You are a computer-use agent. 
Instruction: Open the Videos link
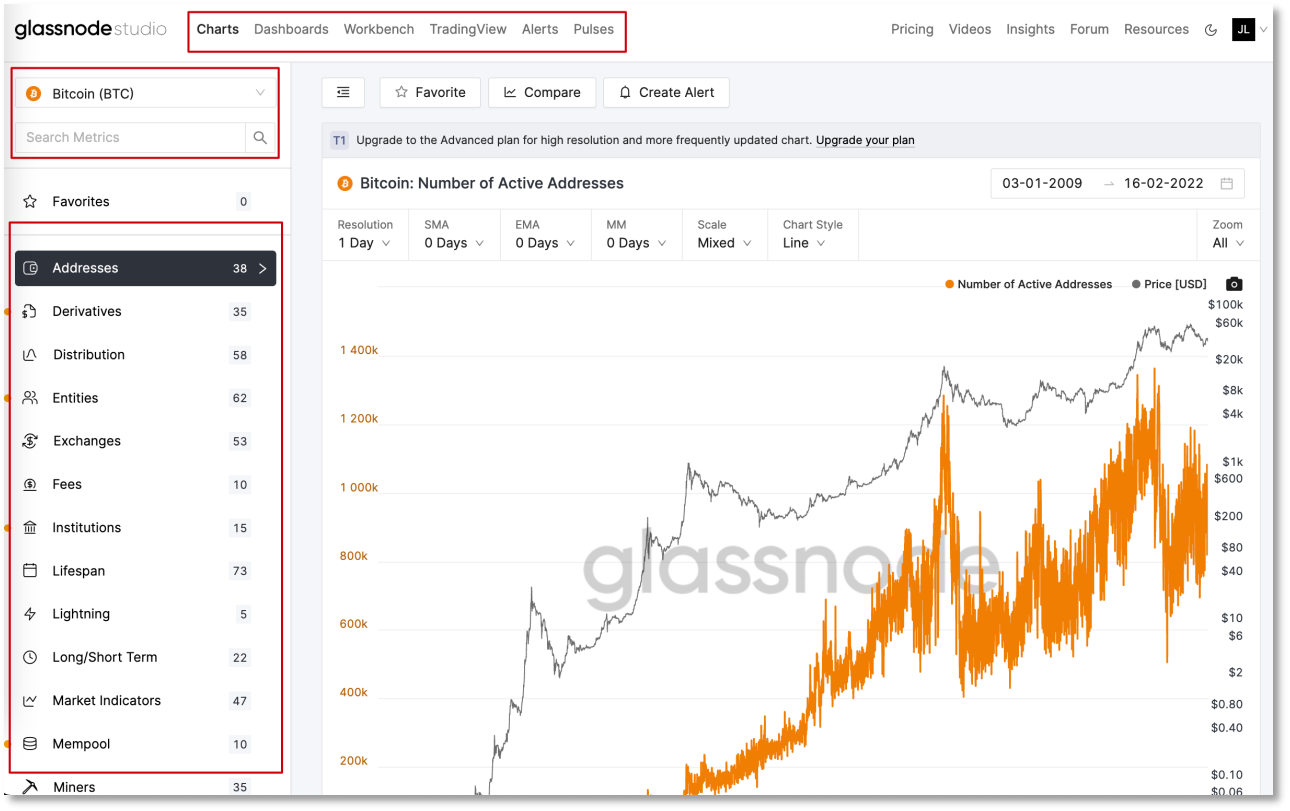(970, 29)
